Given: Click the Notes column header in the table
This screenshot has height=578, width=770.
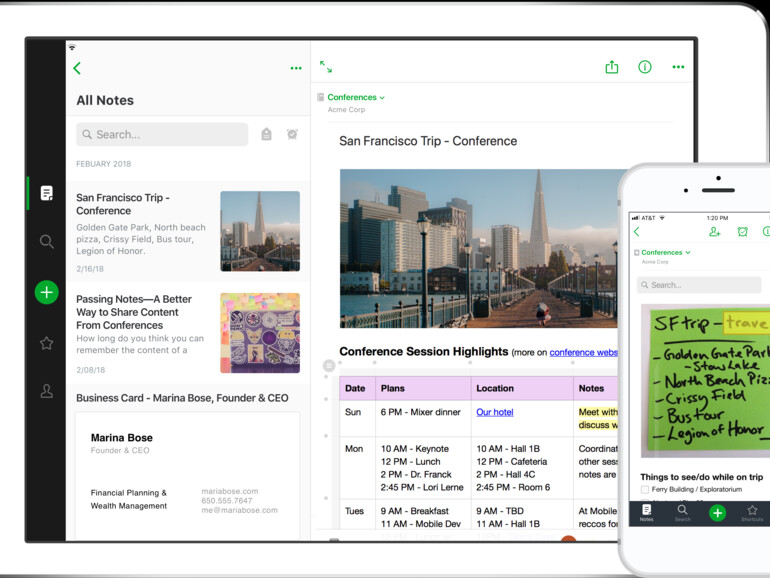Looking at the screenshot, I should tap(596, 388).
